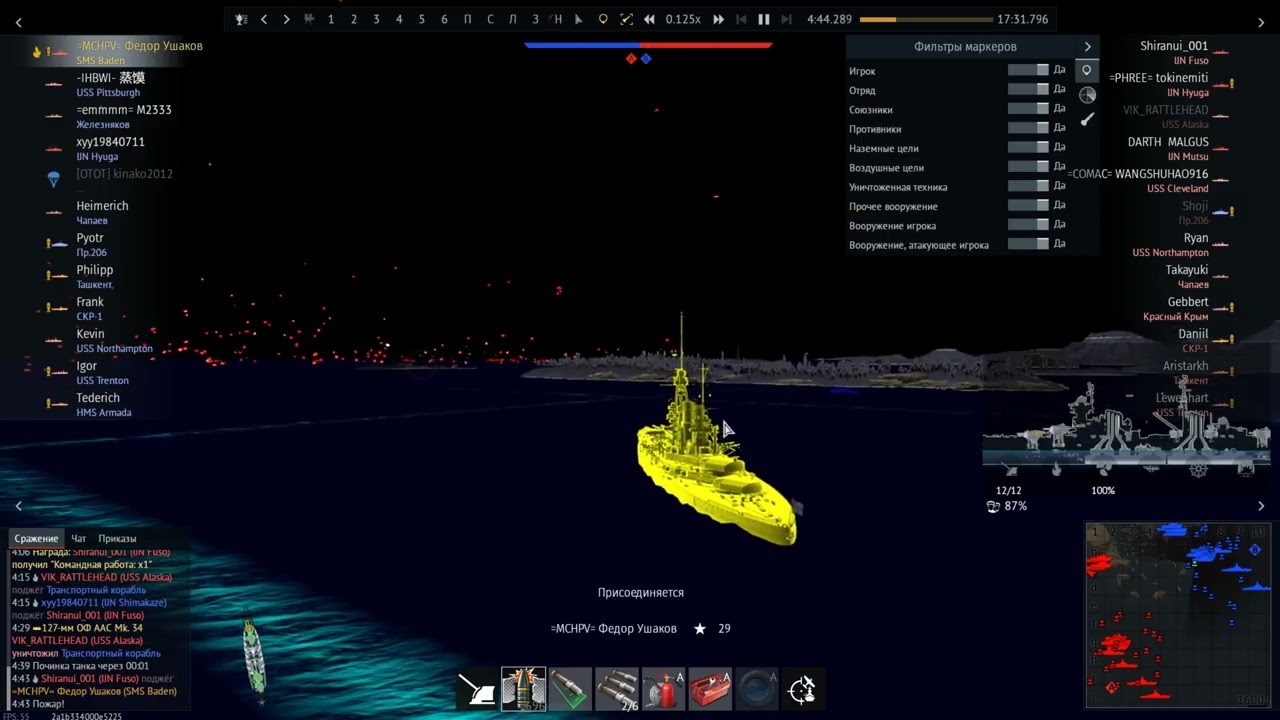Screen dimensions: 1280x720
Task: Collapse left team list with top arrow
Action: pos(18,22)
